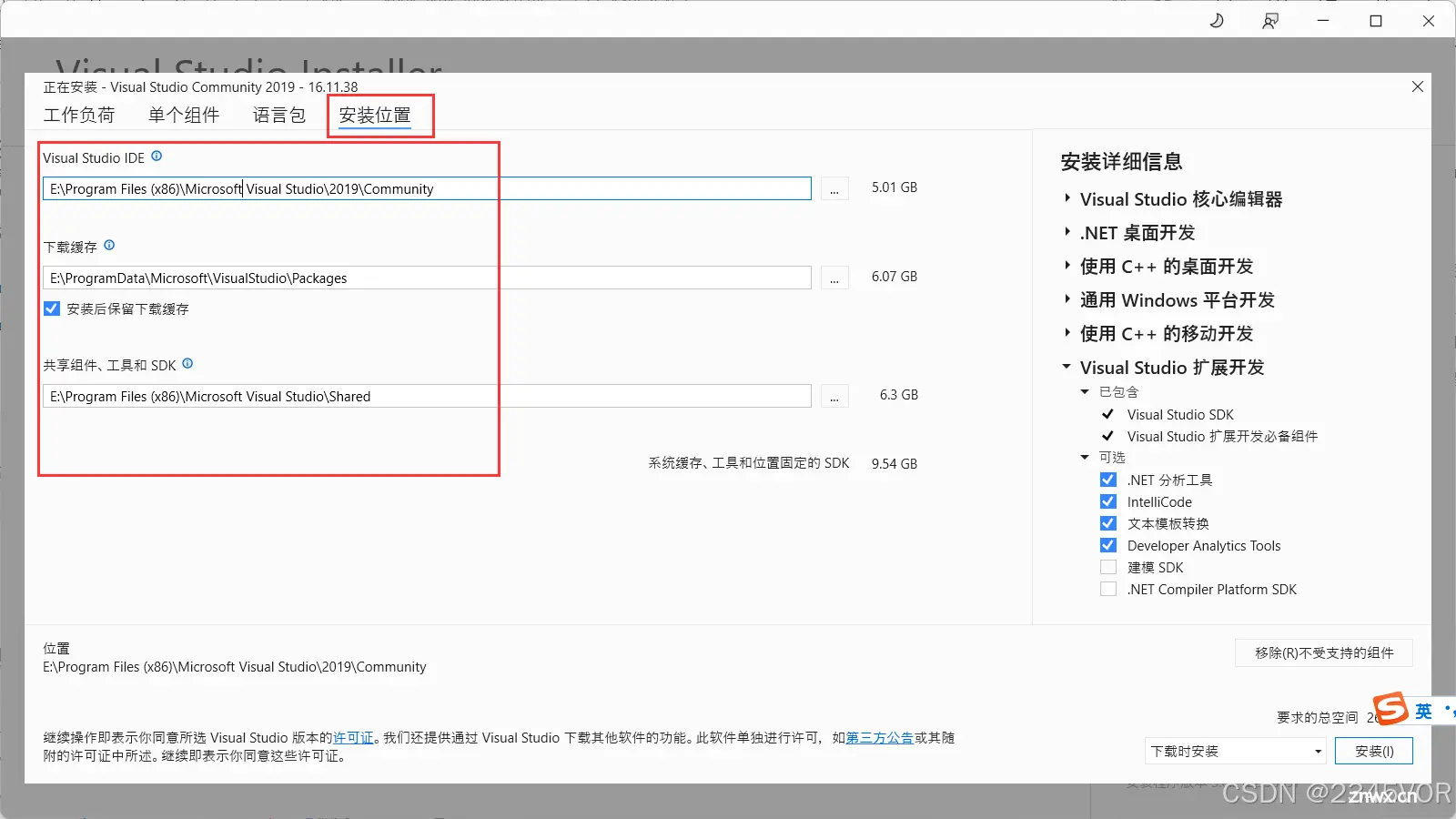Screen dimensions: 1456x819
Task: Click the Sogou input method S icon
Action: point(1390,709)
